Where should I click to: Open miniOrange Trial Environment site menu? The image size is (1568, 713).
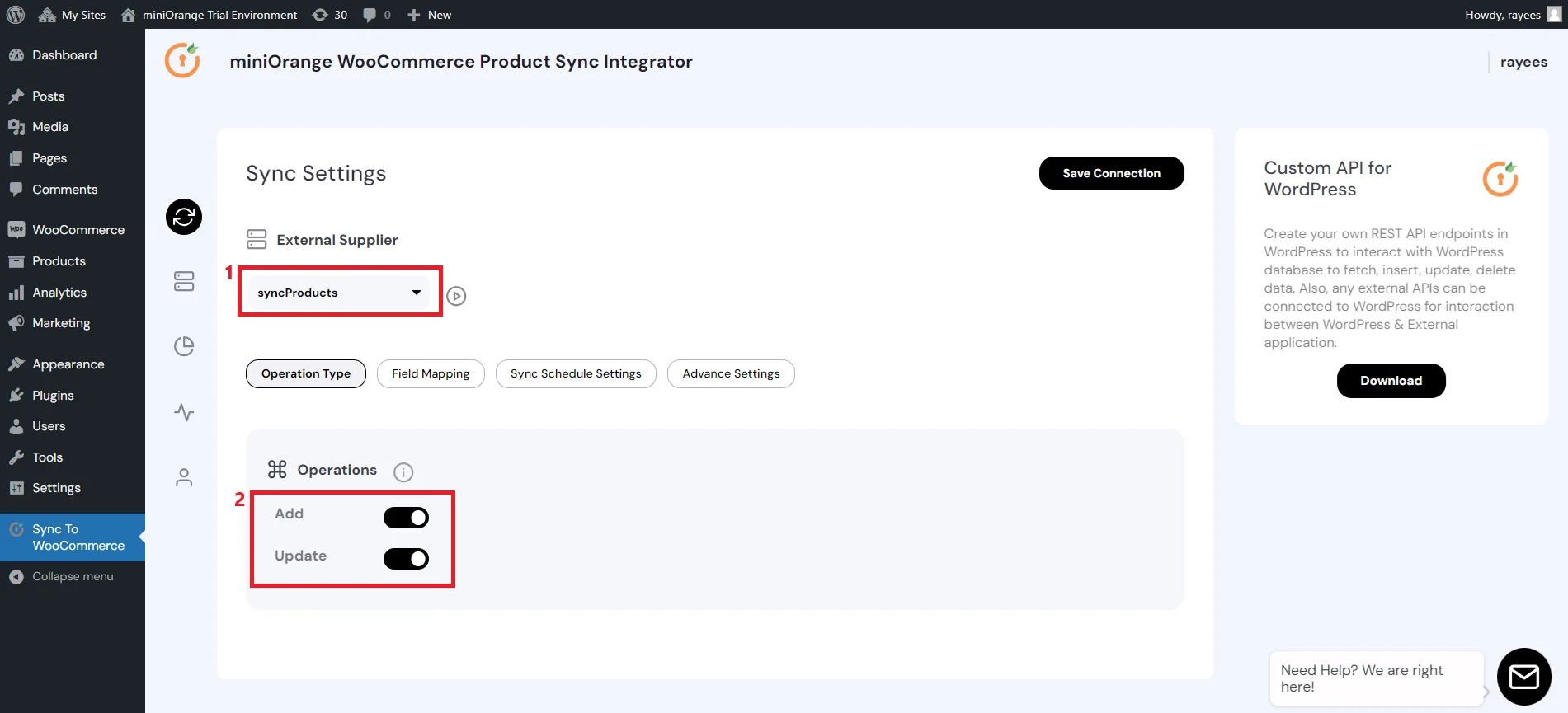click(210, 15)
